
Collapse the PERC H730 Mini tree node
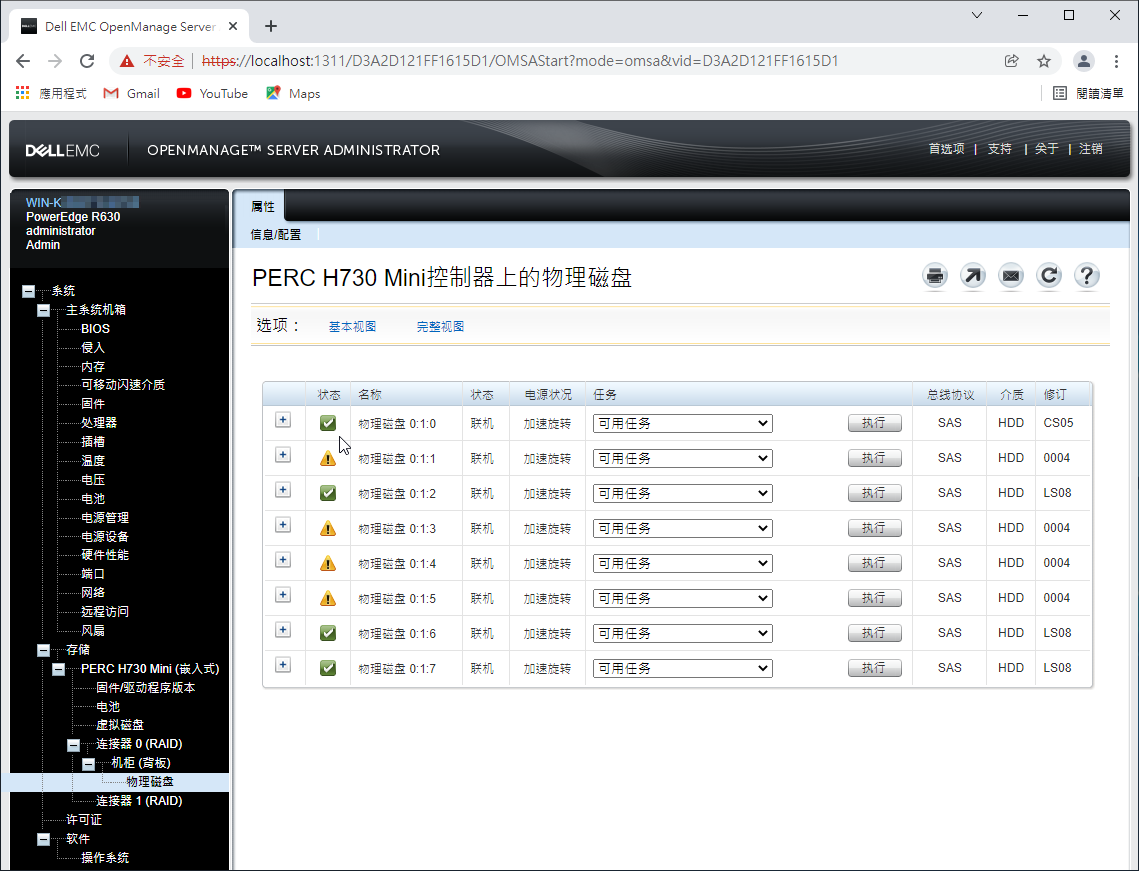tap(58, 669)
